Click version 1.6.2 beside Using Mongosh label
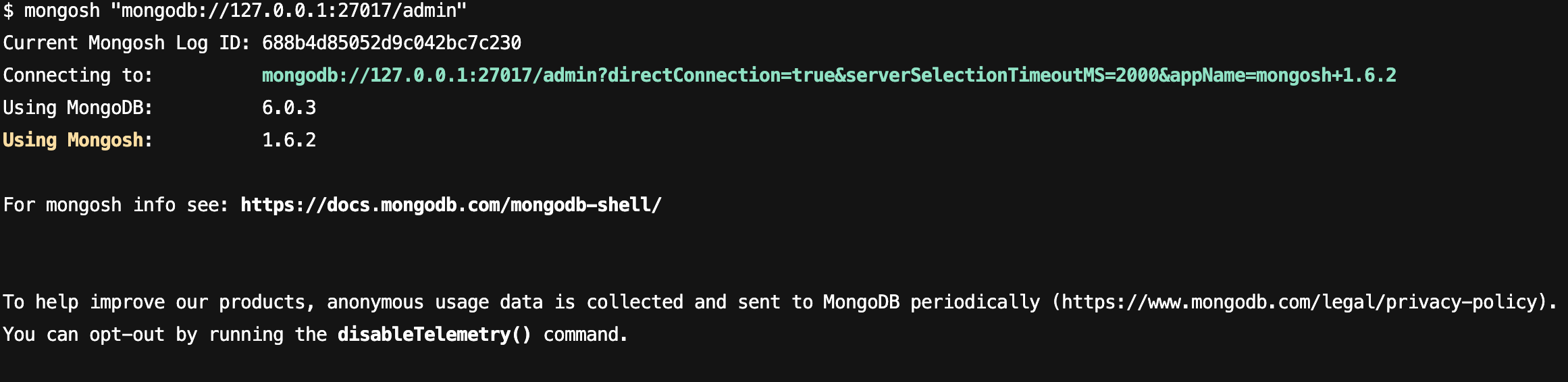 coord(289,140)
